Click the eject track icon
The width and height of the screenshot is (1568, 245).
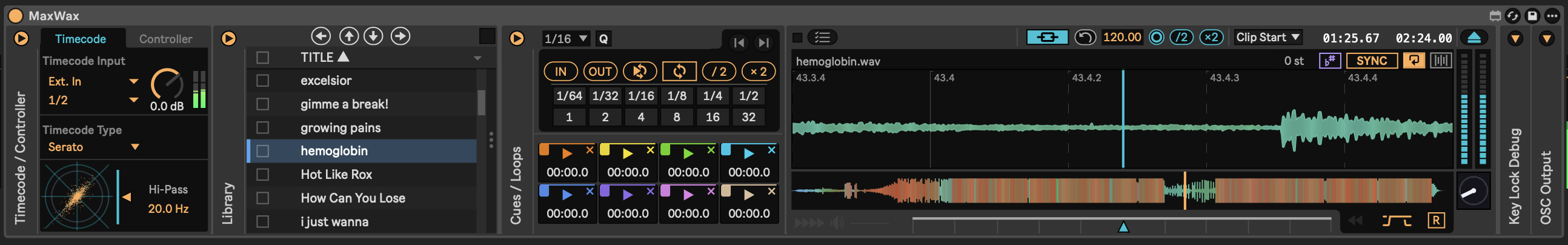(x=1474, y=38)
